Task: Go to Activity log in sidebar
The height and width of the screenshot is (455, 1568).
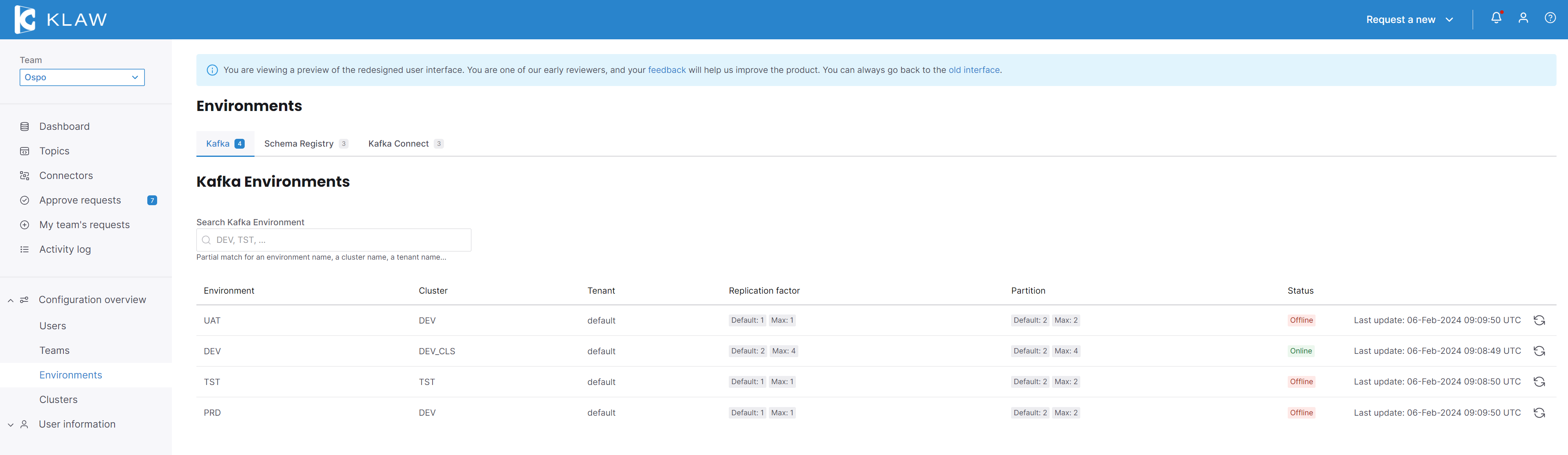Action: coord(65,249)
